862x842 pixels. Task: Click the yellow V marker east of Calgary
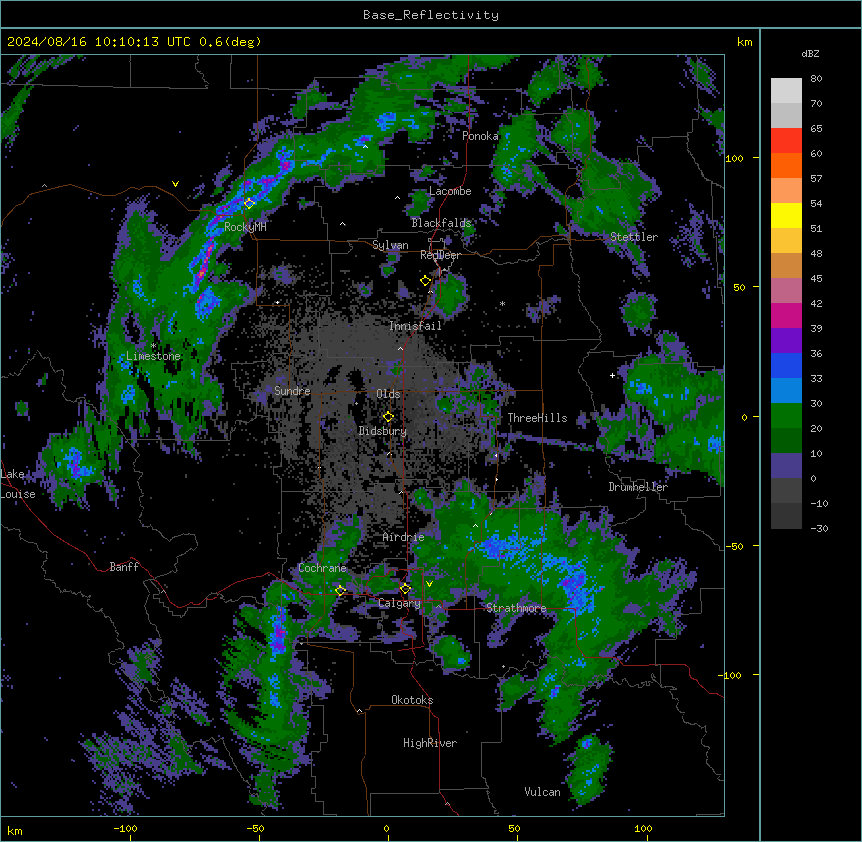click(x=429, y=584)
